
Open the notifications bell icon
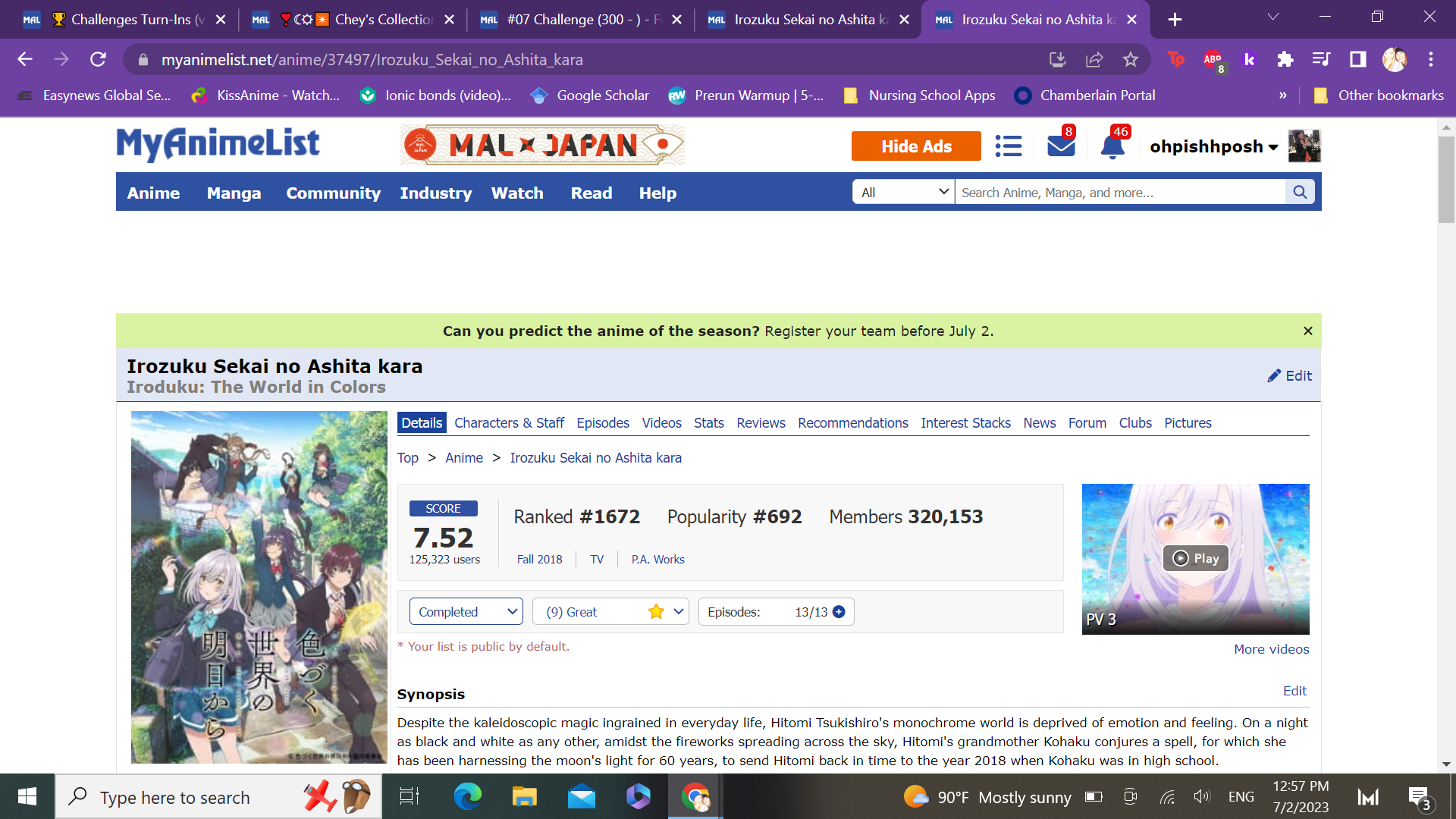[1112, 146]
